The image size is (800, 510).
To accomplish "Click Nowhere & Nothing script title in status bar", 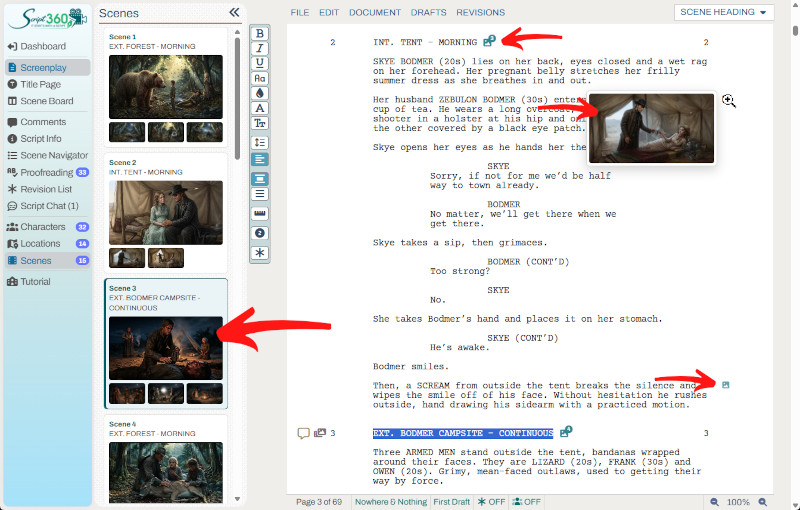I will coord(391,502).
